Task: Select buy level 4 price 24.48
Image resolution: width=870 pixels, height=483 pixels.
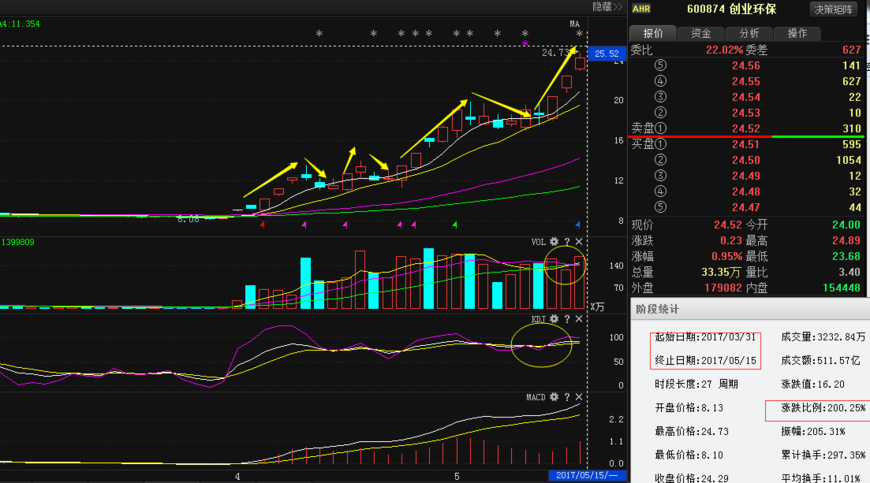Action: pos(746,191)
